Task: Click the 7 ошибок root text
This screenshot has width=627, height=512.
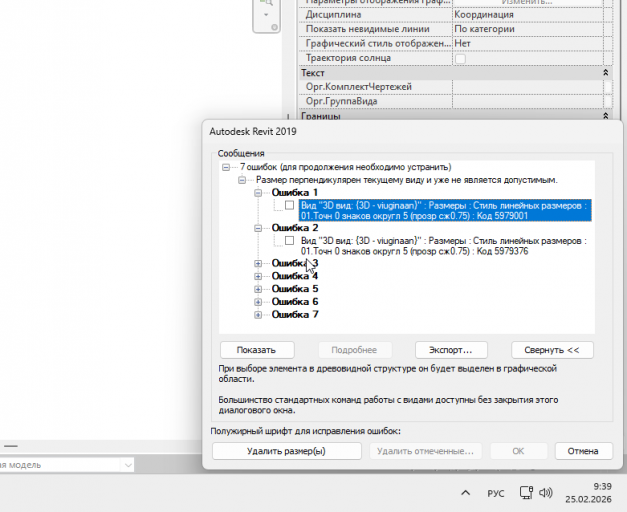Action: pos(346,167)
